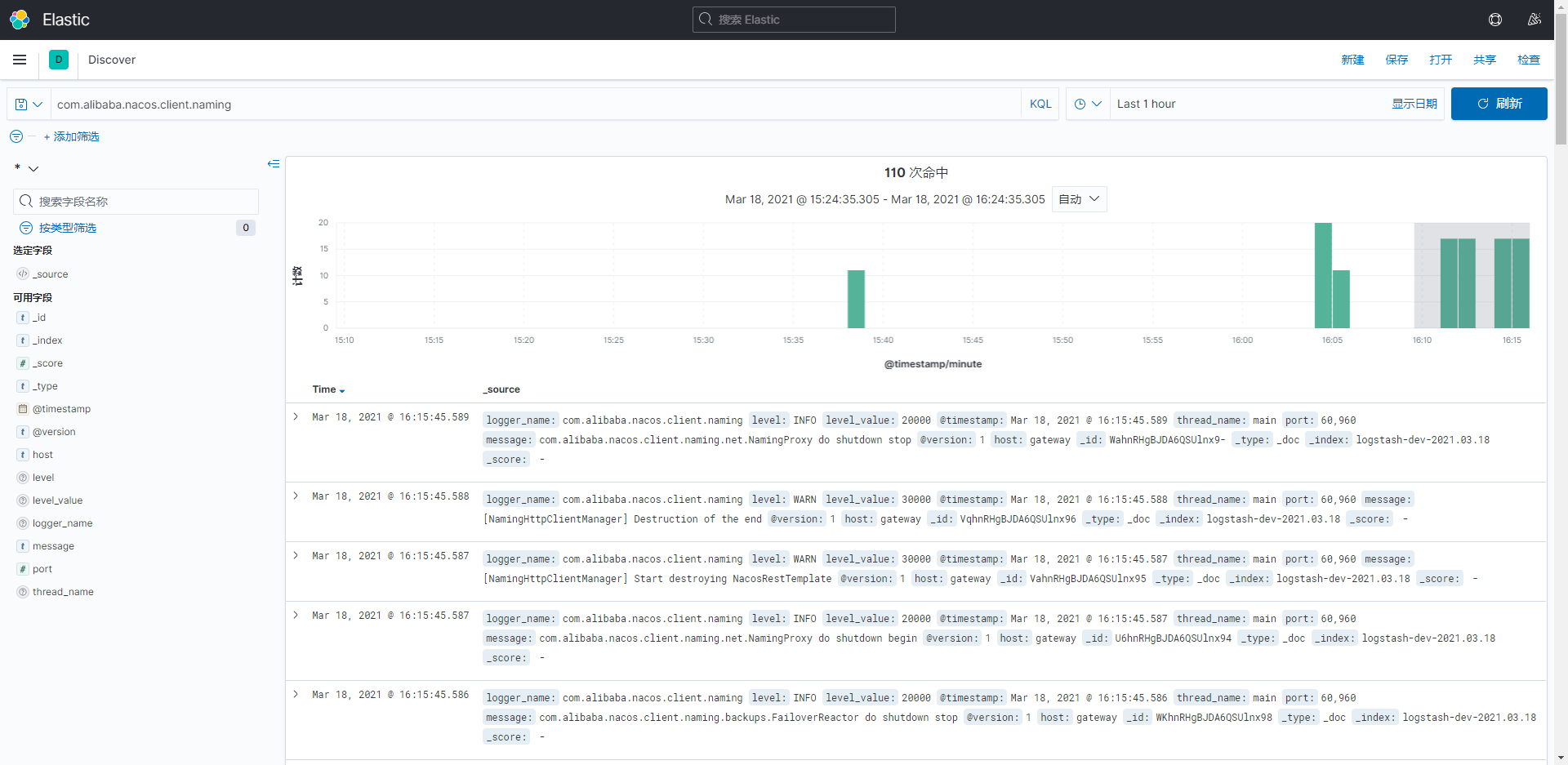Click the add filter link
Viewport: 1568px width, 765px height.
(71, 136)
